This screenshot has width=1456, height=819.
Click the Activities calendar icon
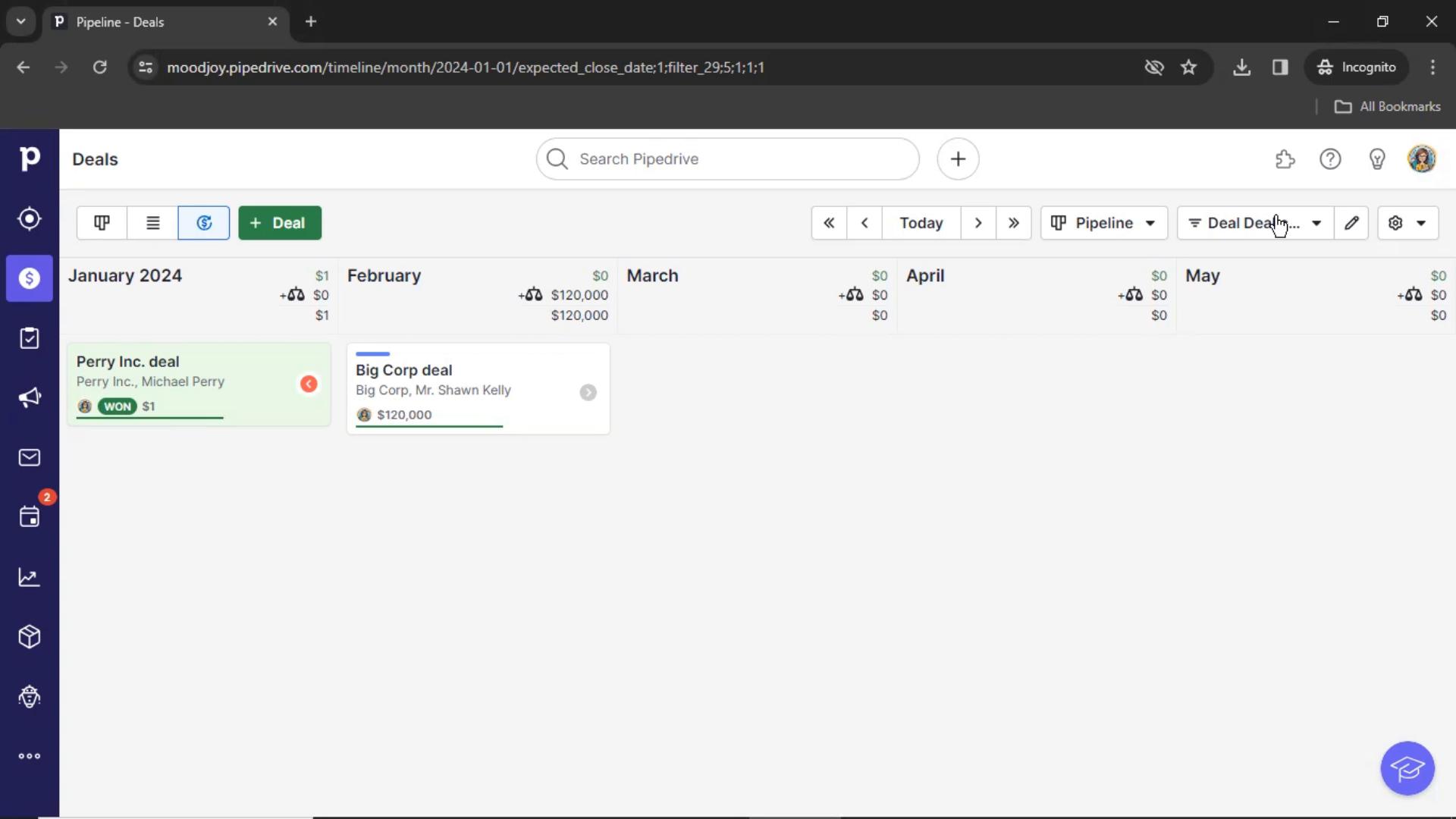coord(29,517)
